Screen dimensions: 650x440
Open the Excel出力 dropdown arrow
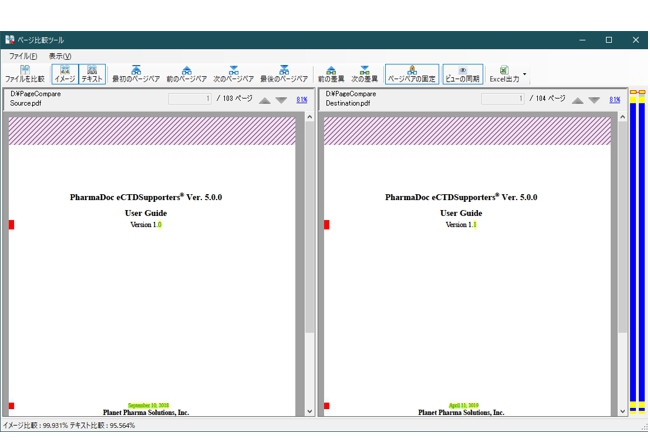[x=525, y=74]
